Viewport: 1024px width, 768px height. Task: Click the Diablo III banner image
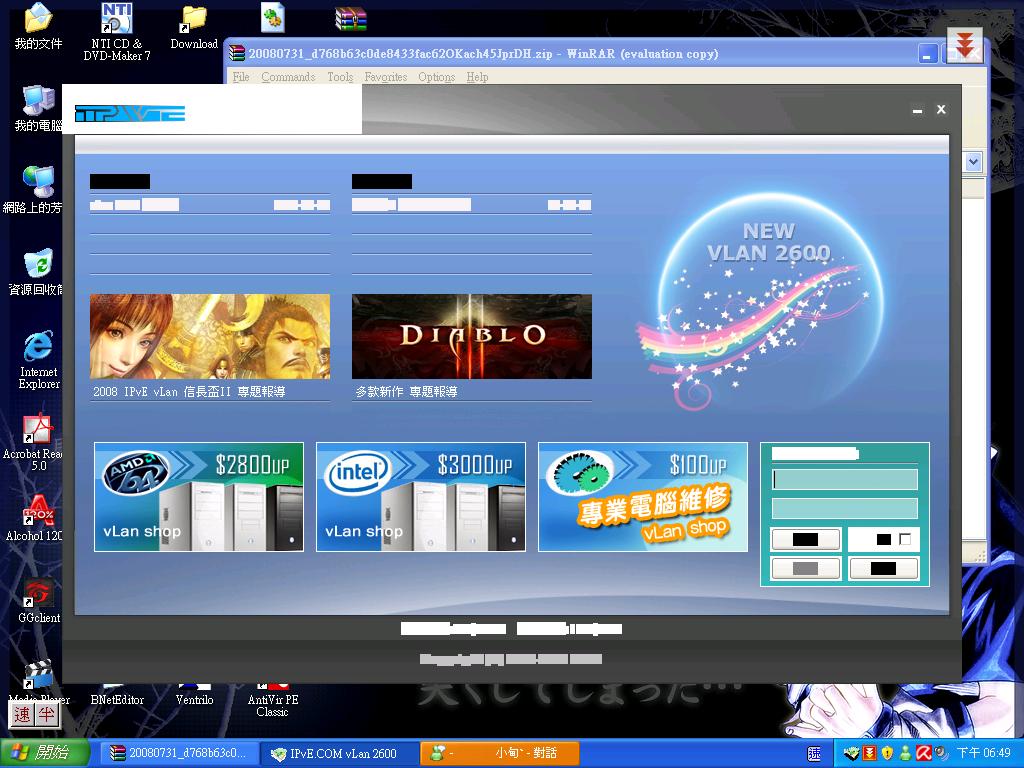pos(472,336)
